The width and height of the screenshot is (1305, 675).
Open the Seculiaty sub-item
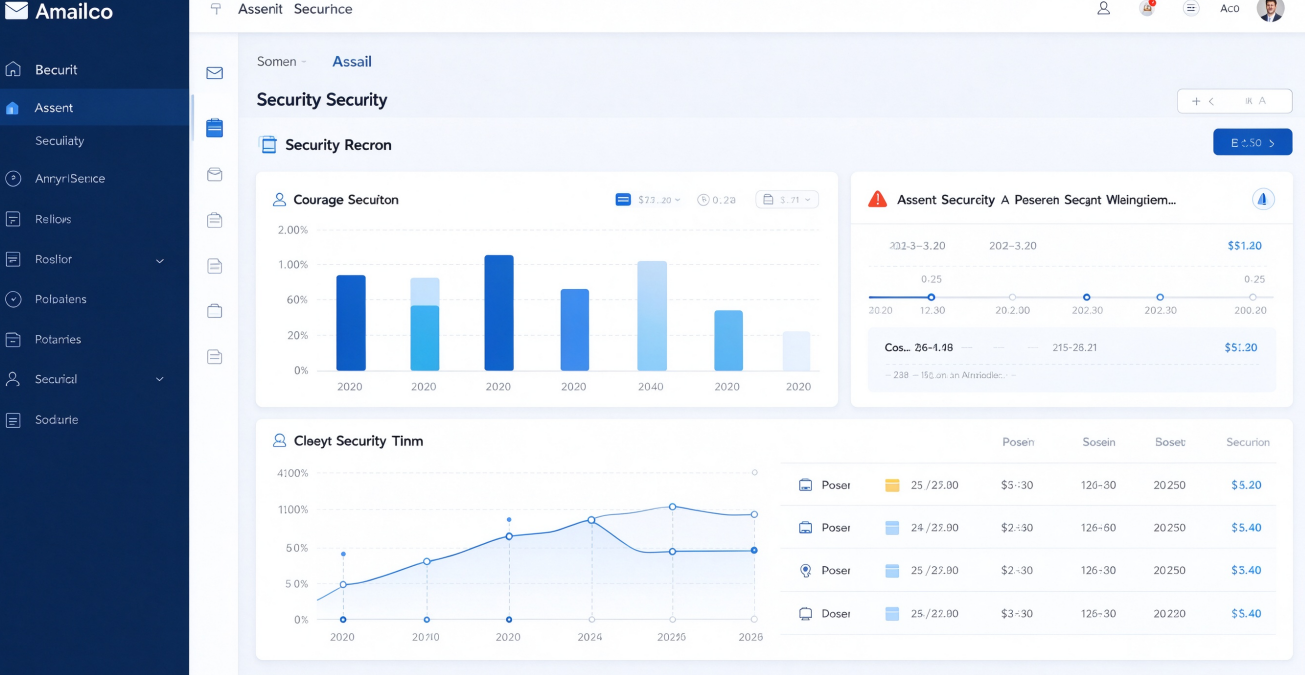coord(59,141)
